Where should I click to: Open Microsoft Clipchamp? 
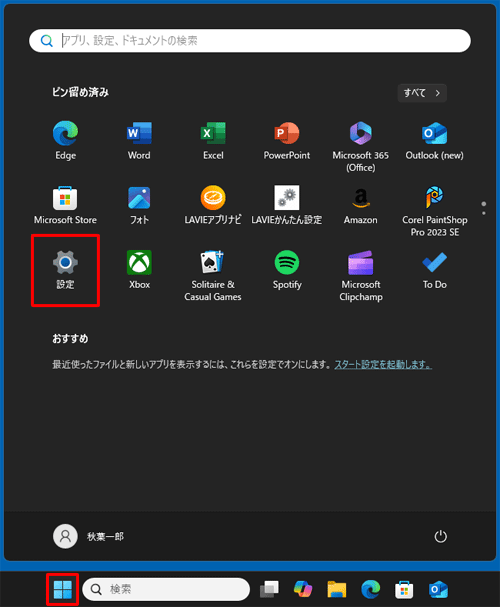pyautogui.click(x=361, y=276)
